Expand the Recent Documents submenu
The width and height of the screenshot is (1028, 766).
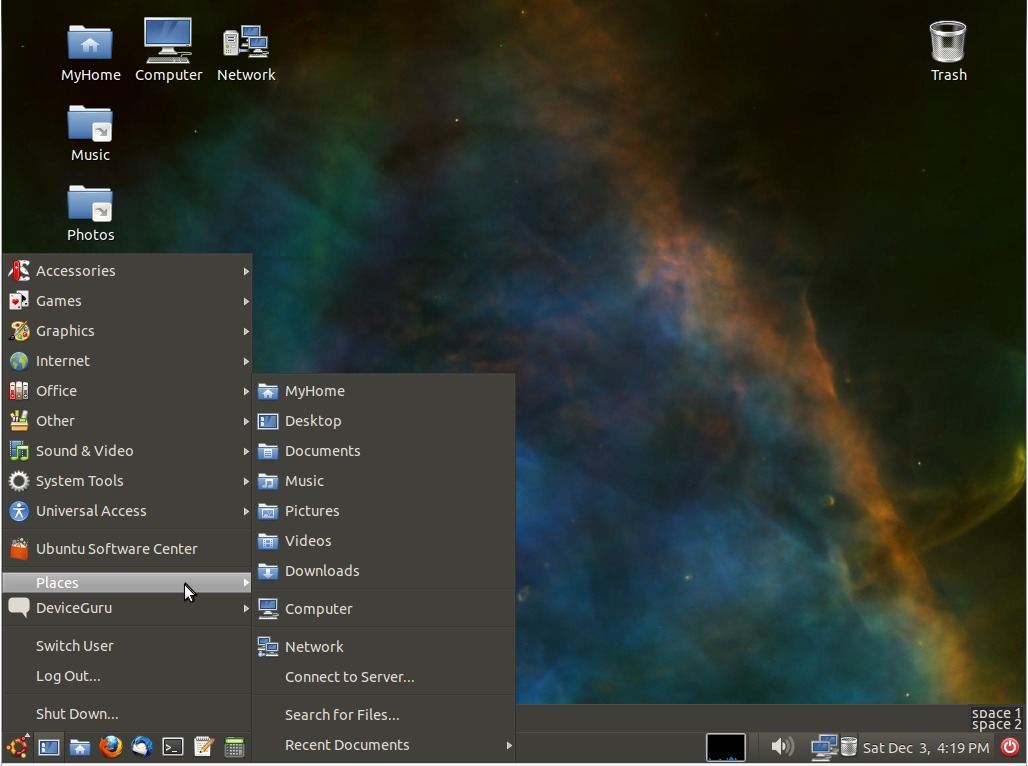(x=384, y=746)
